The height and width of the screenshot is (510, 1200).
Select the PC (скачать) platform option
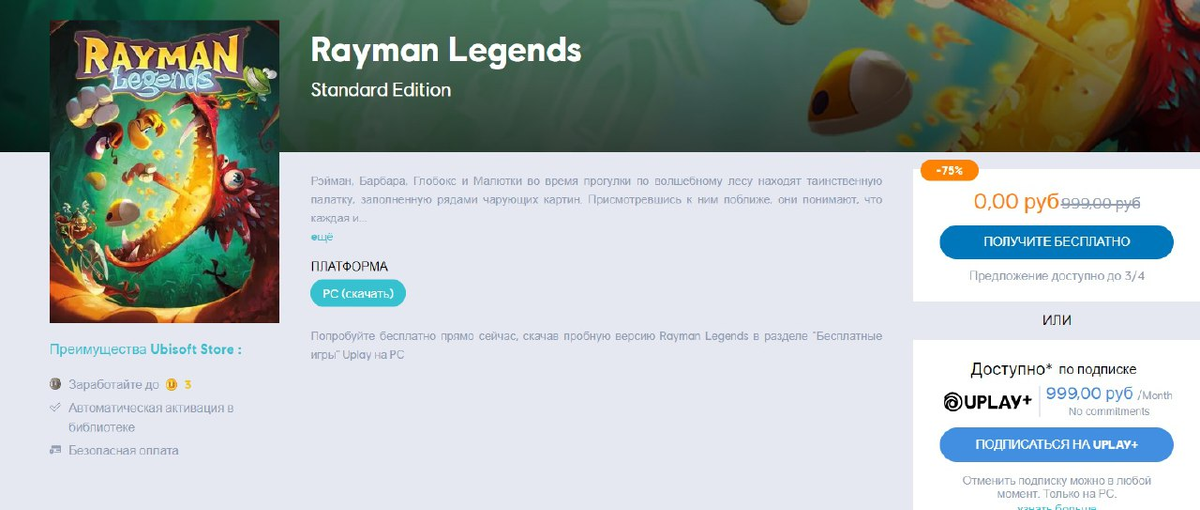[358, 294]
